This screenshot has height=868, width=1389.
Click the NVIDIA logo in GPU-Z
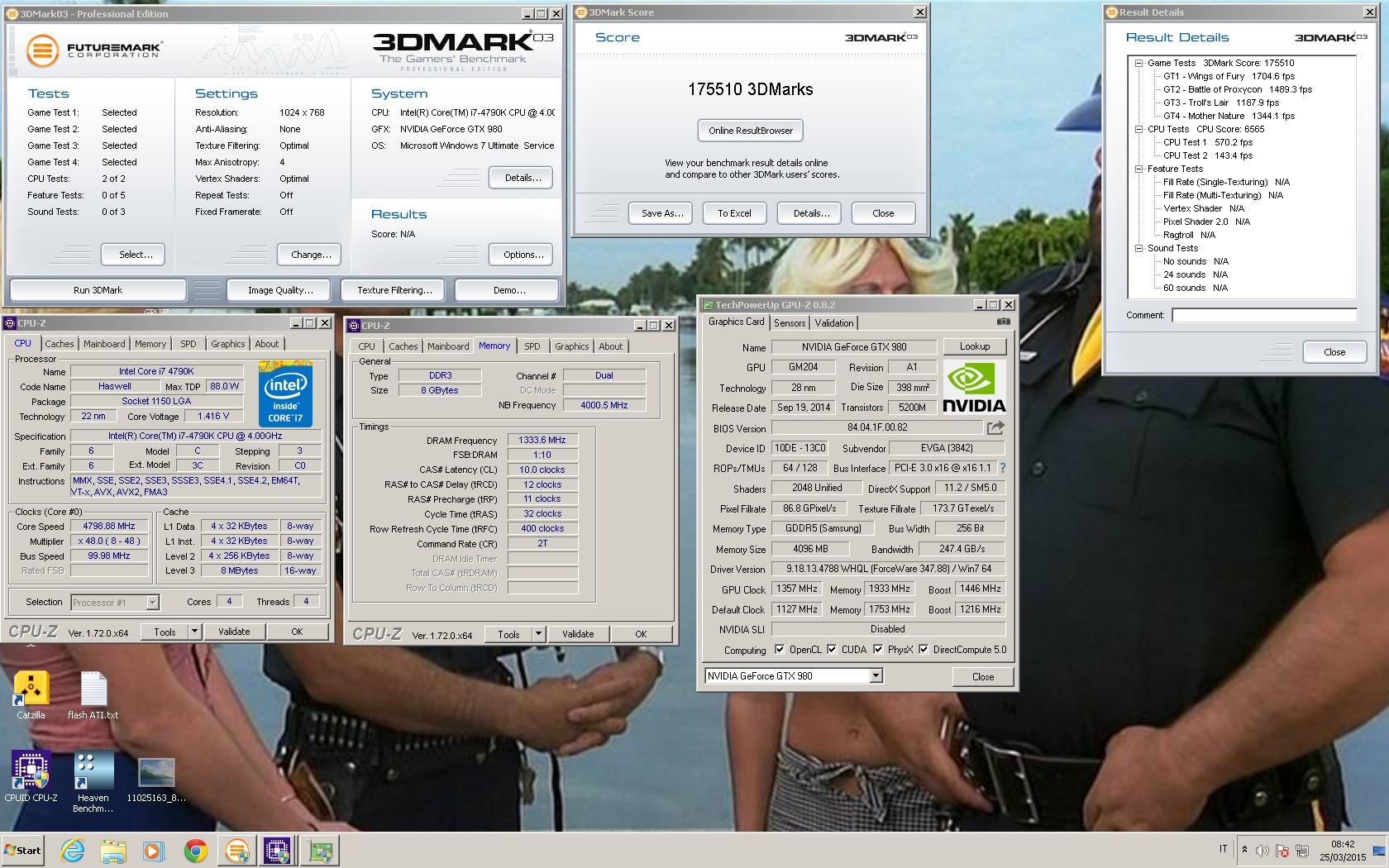point(974,388)
